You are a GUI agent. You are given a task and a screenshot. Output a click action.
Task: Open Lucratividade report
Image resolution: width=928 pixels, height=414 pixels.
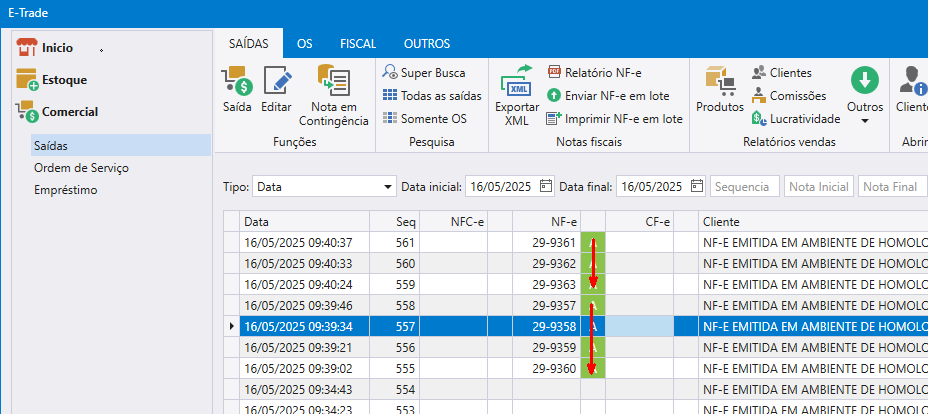click(x=796, y=119)
